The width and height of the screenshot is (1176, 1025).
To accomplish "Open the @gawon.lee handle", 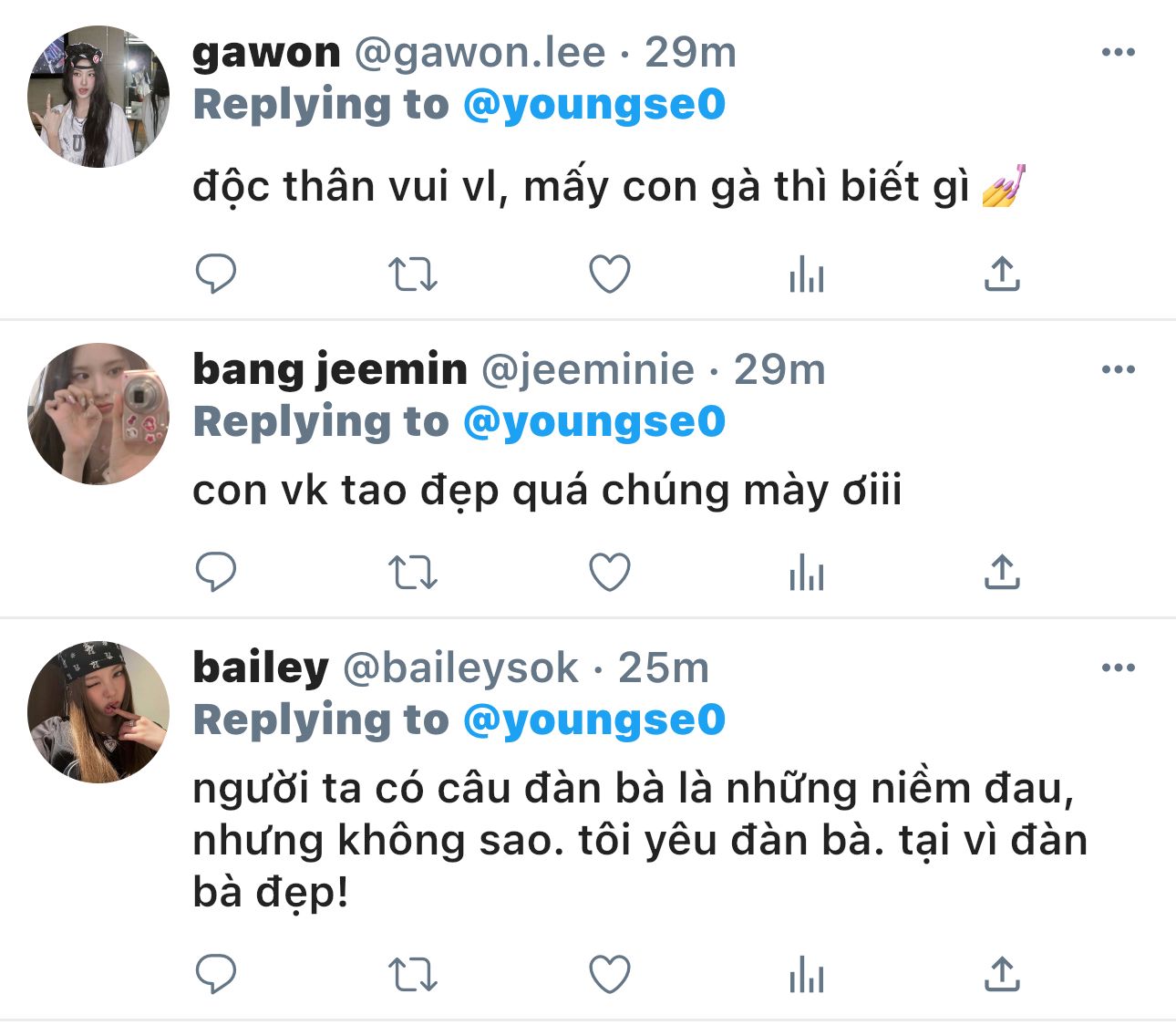I will 480,53.
